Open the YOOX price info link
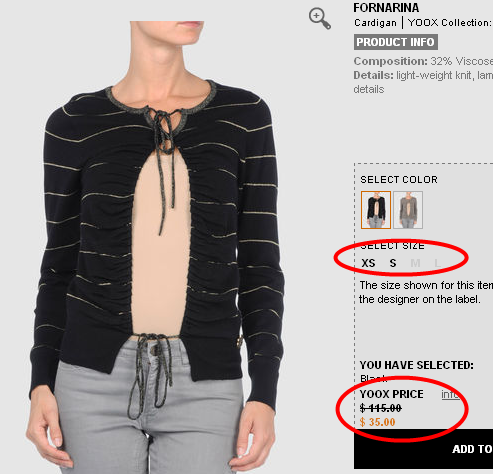The width and height of the screenshot is (493, 474). pyautogui.click(x=450, y=395)
